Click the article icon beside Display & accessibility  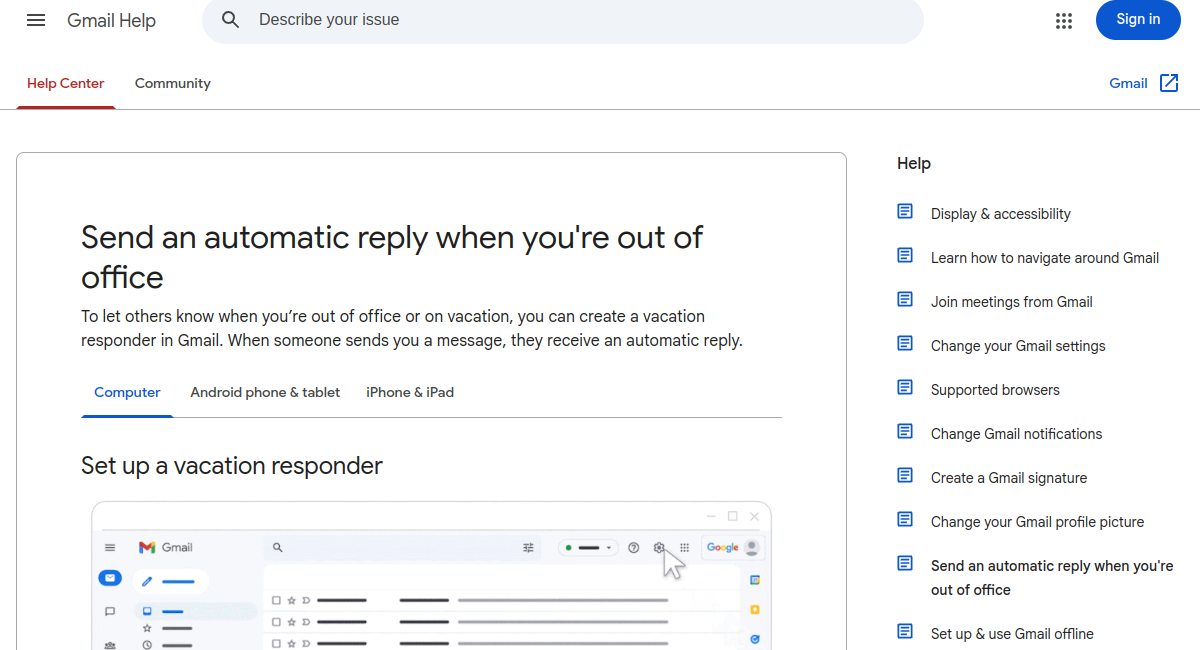(x=905, y=212)
